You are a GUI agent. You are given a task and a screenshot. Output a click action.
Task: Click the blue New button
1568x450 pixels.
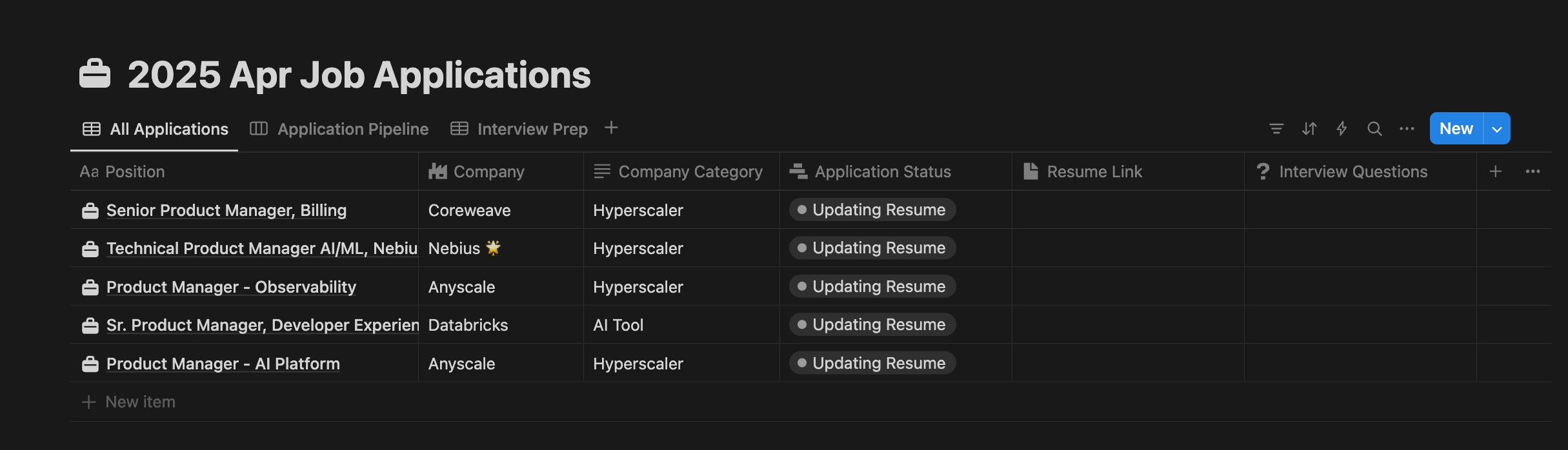(1456, 129)
